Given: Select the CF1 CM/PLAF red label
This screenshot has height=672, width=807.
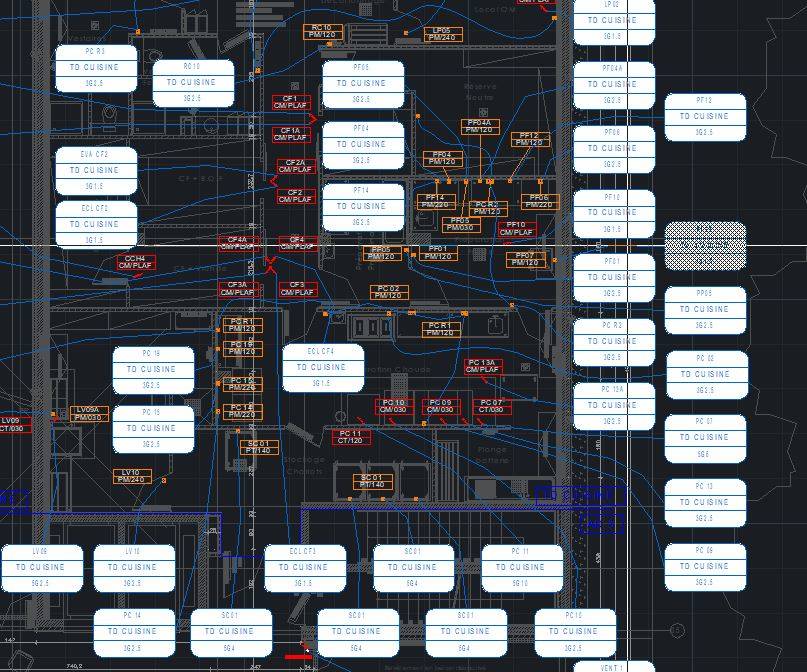Looking at the screenshot, I should (291, 103).
